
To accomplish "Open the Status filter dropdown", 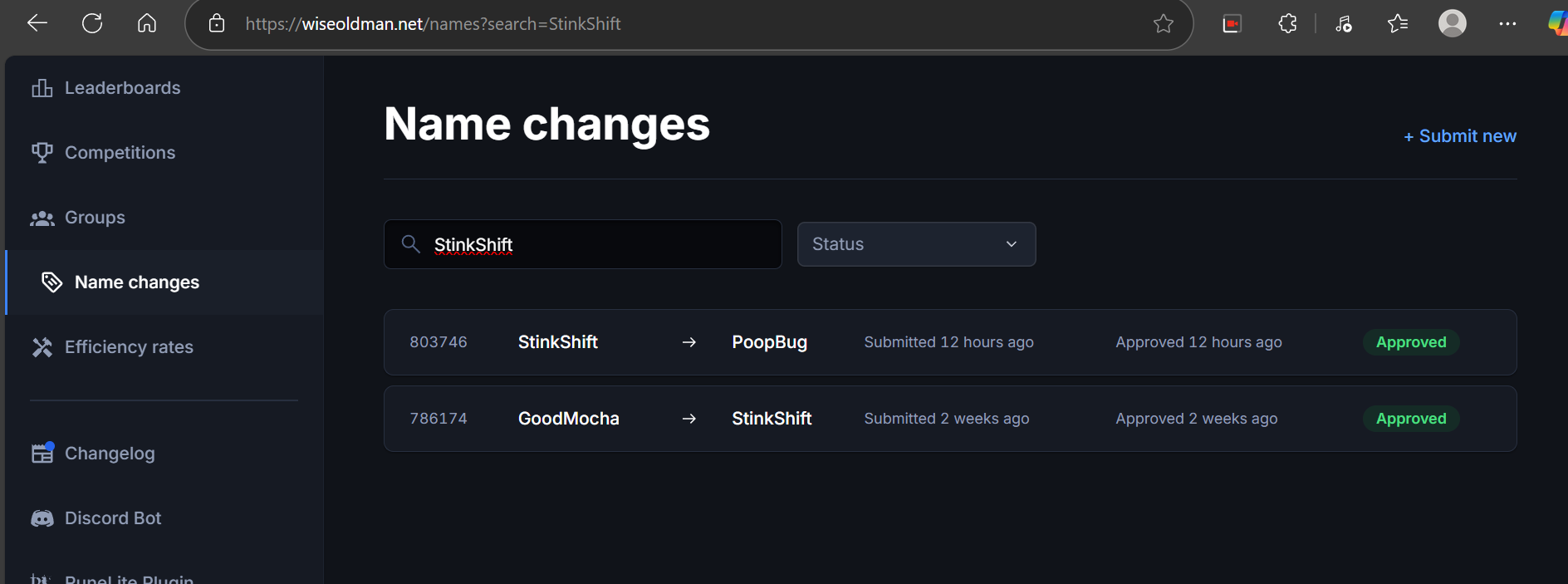I will click(x=916, y=244).
